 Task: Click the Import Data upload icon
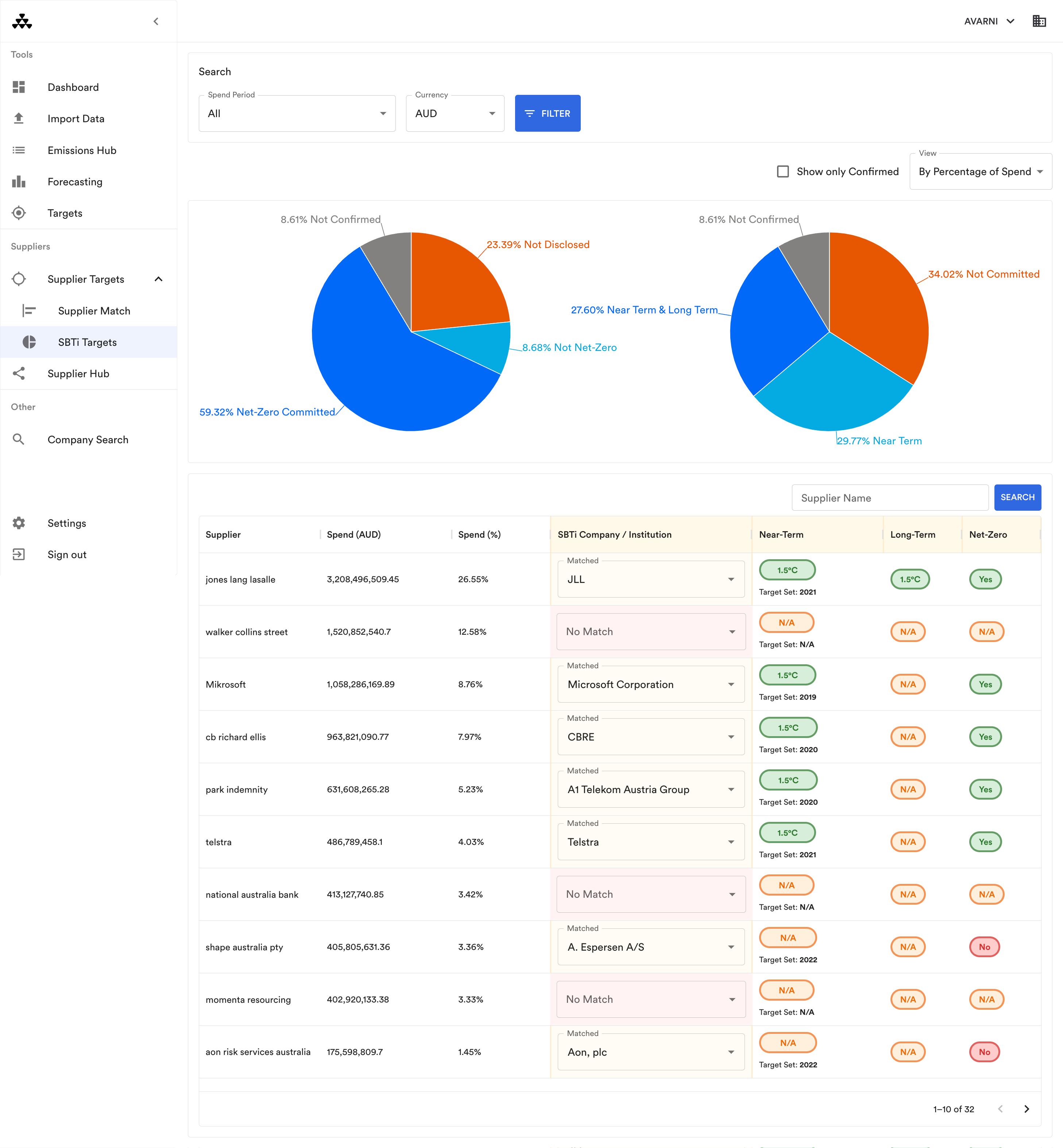click(x=18, y=119)
